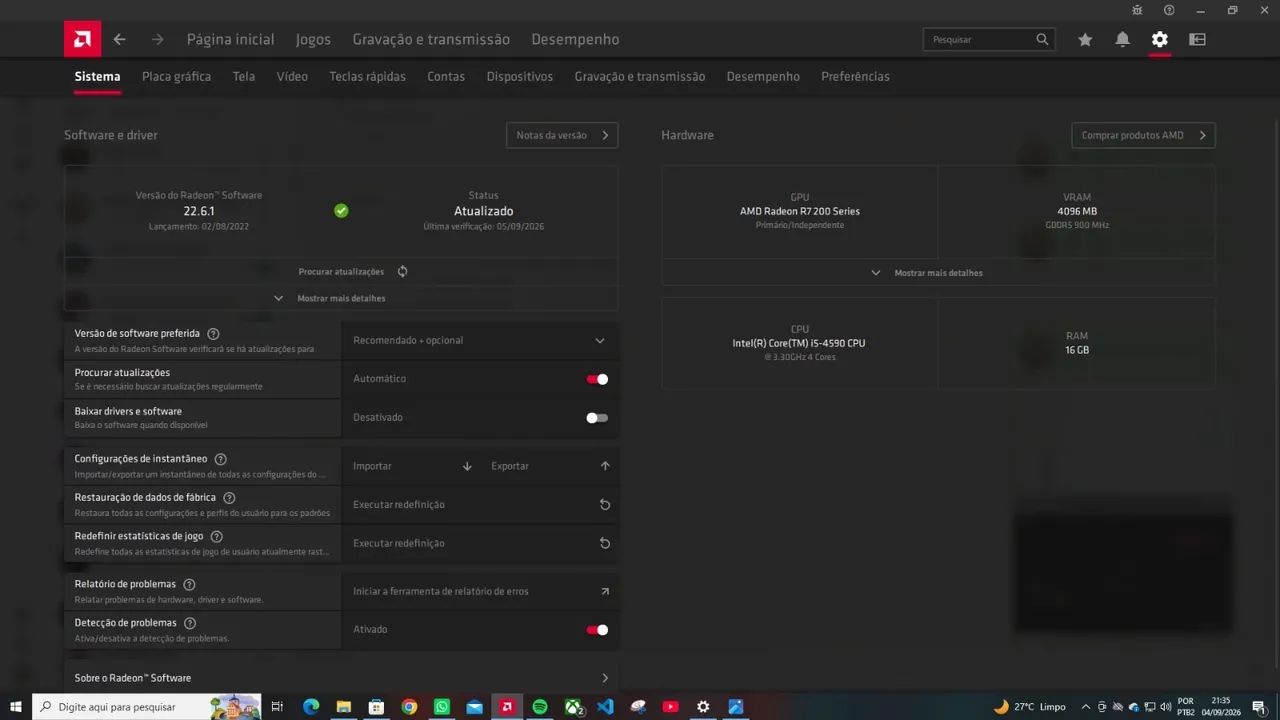Show hidden tray icons chevron
The width and height of the screenshot is (1280, 720).
(x=1086, y=707)
